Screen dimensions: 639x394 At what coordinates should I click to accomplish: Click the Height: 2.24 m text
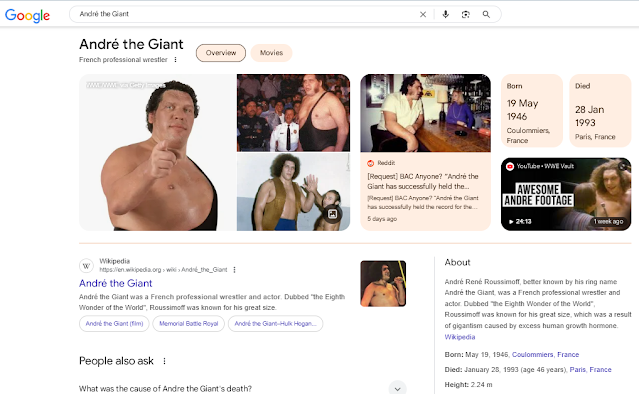(468, 385)
